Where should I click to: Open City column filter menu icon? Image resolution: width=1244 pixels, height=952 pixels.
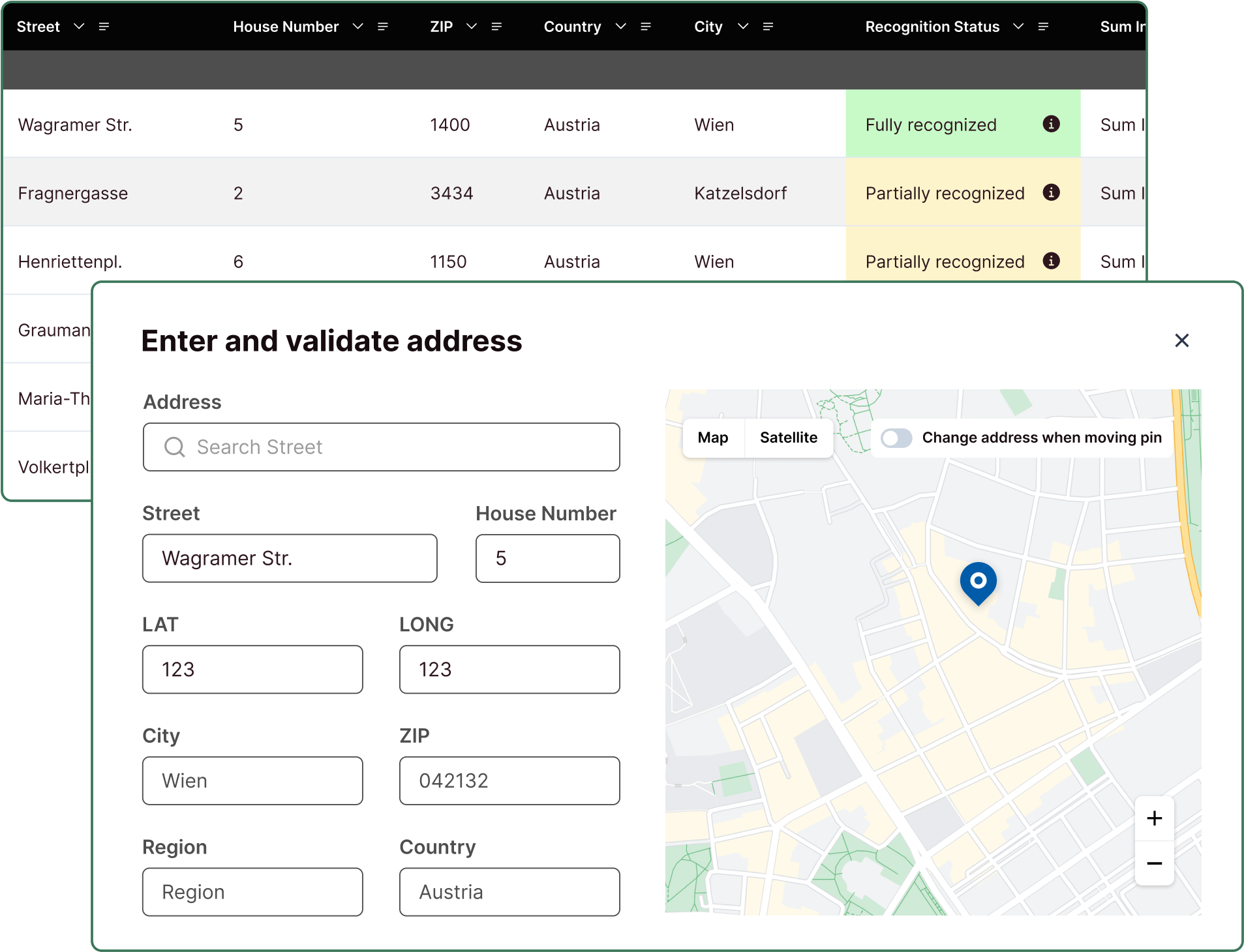tap(768, 27)
